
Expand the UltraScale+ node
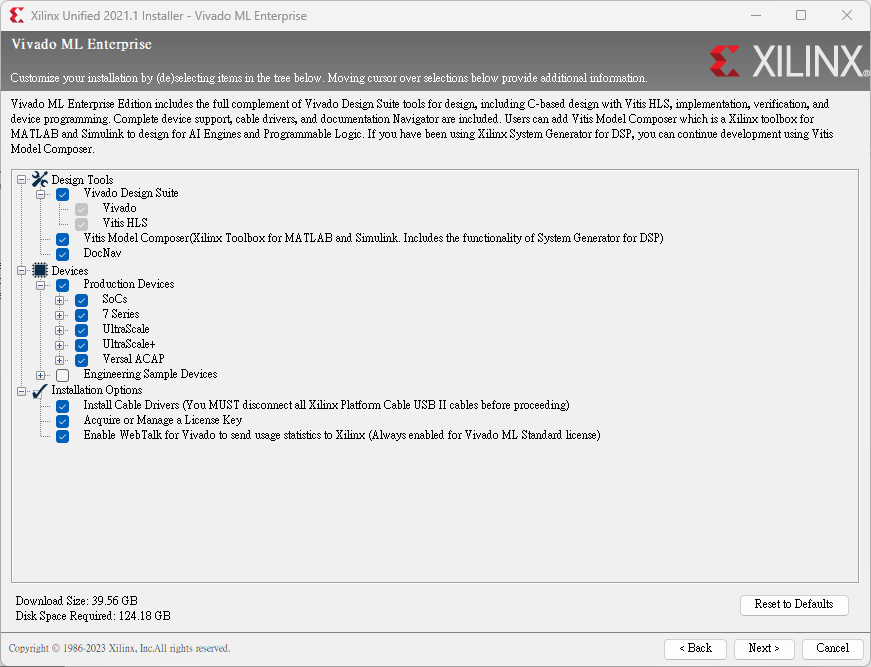click(x=59, y=345)
